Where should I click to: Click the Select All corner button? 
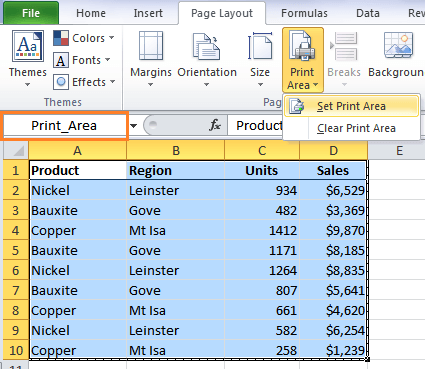[16, 151]
